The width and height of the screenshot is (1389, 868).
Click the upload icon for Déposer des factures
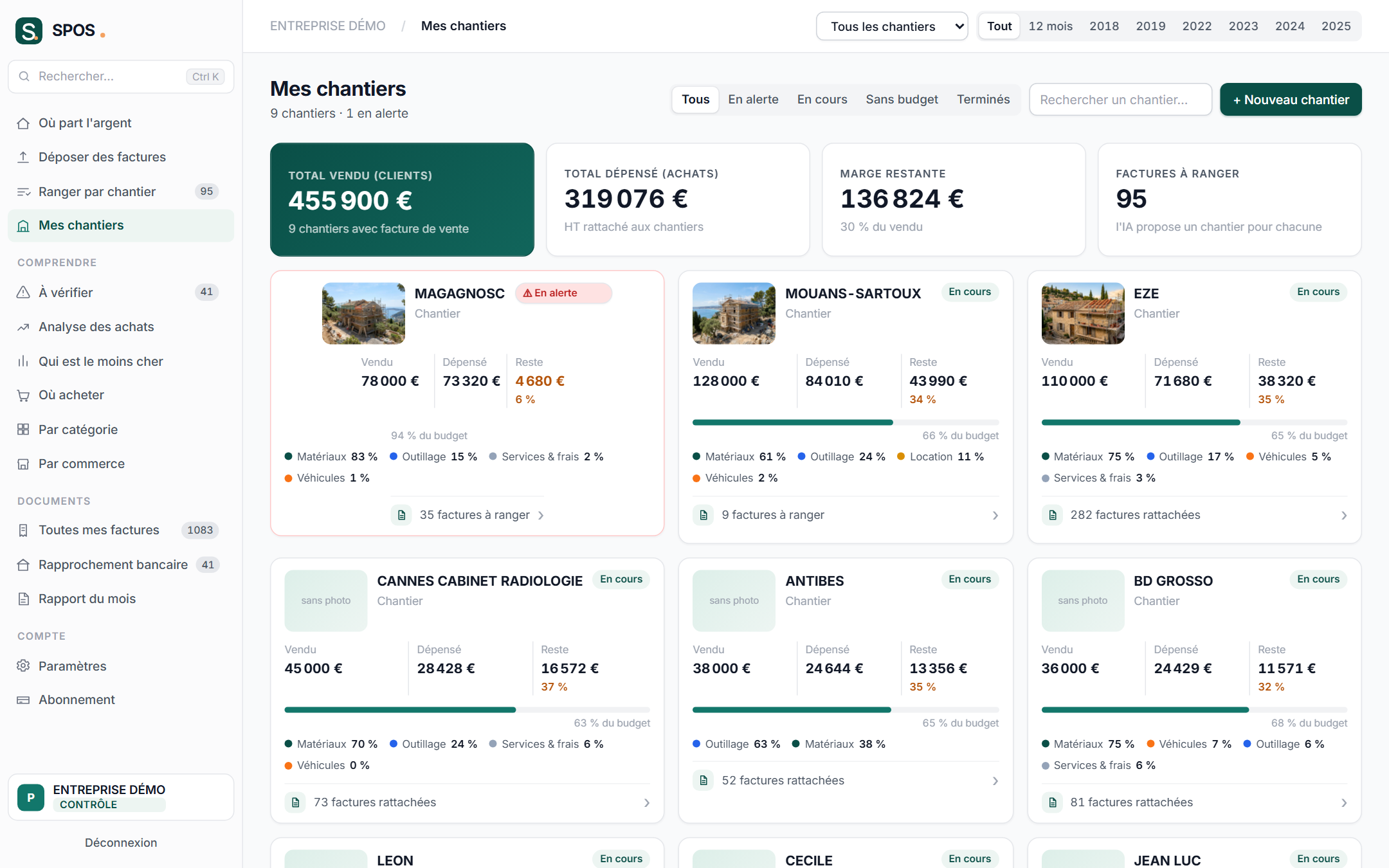click(23, 157)
